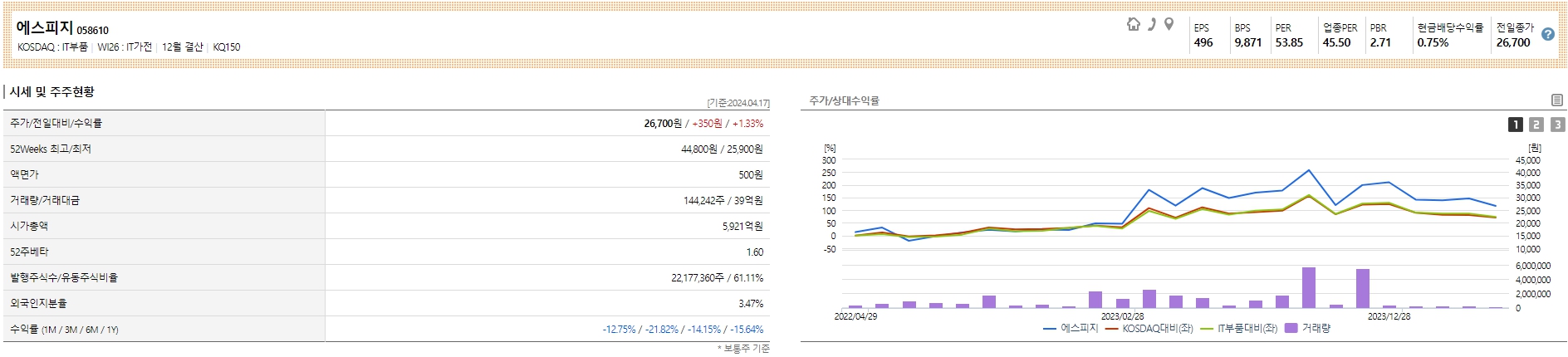Click the 12월 결산 text
The width and height of the screenshot is (1568, 357).
(x=183, y=47)
